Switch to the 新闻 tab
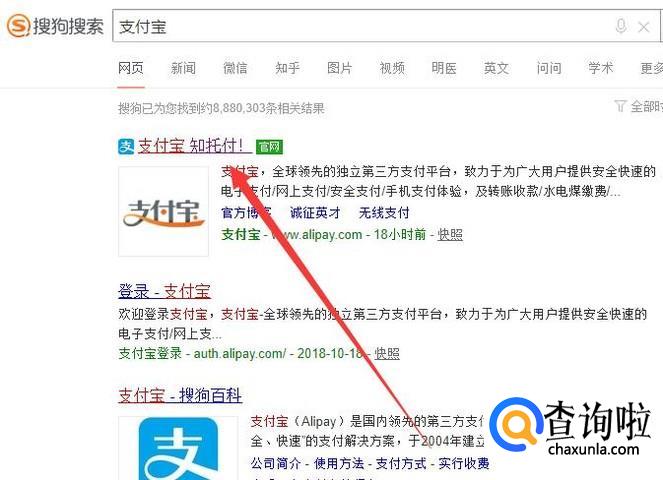663x480 pixels. (183, 68)
